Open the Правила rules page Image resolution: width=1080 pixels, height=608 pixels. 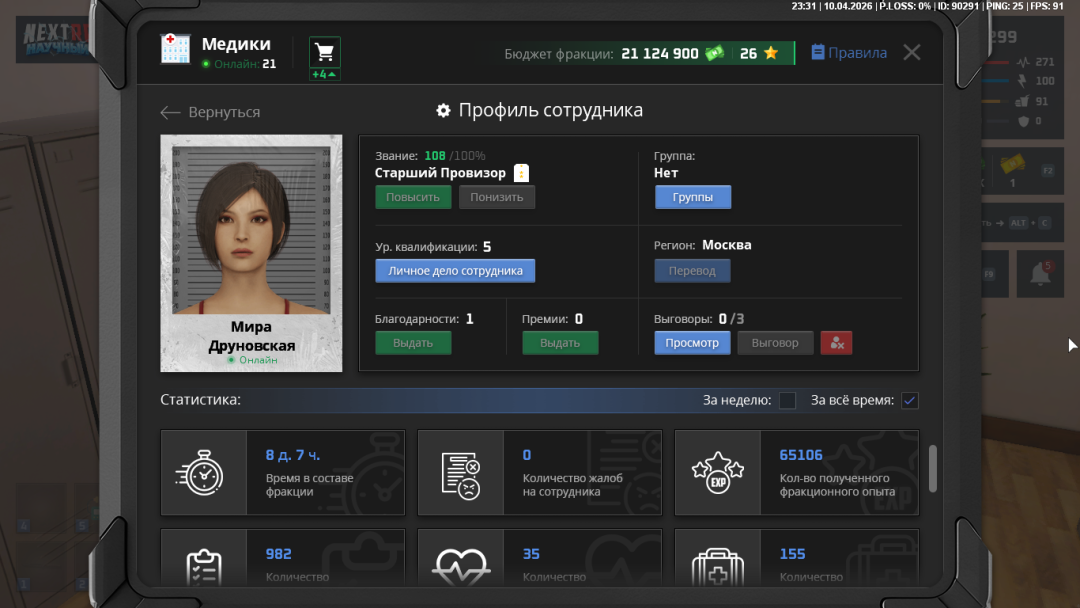tap(848, 52)
